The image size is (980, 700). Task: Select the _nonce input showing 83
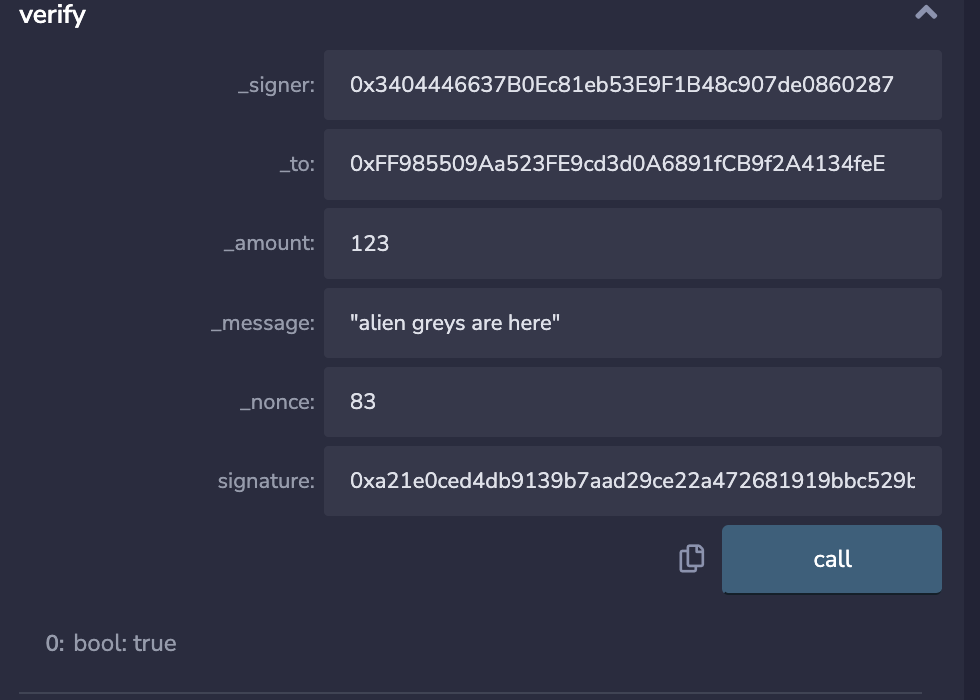pos(632,401)
